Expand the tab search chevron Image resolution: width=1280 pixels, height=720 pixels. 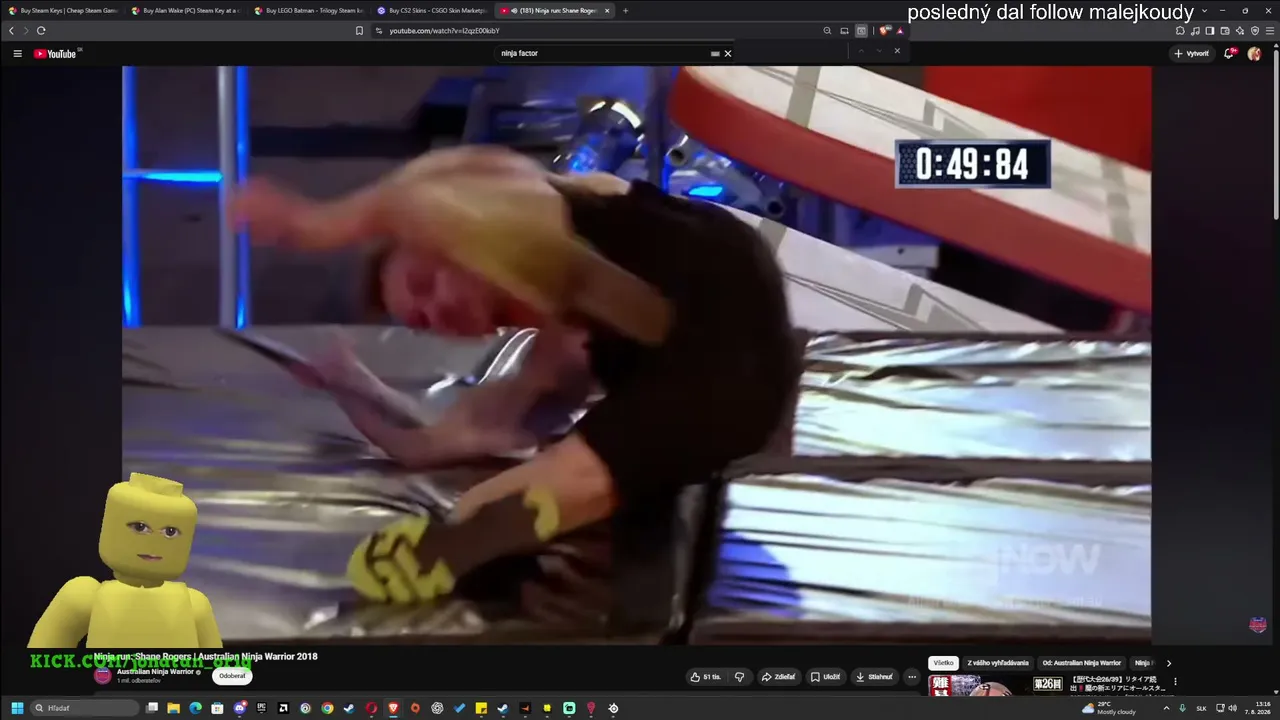coord(1204,11)
